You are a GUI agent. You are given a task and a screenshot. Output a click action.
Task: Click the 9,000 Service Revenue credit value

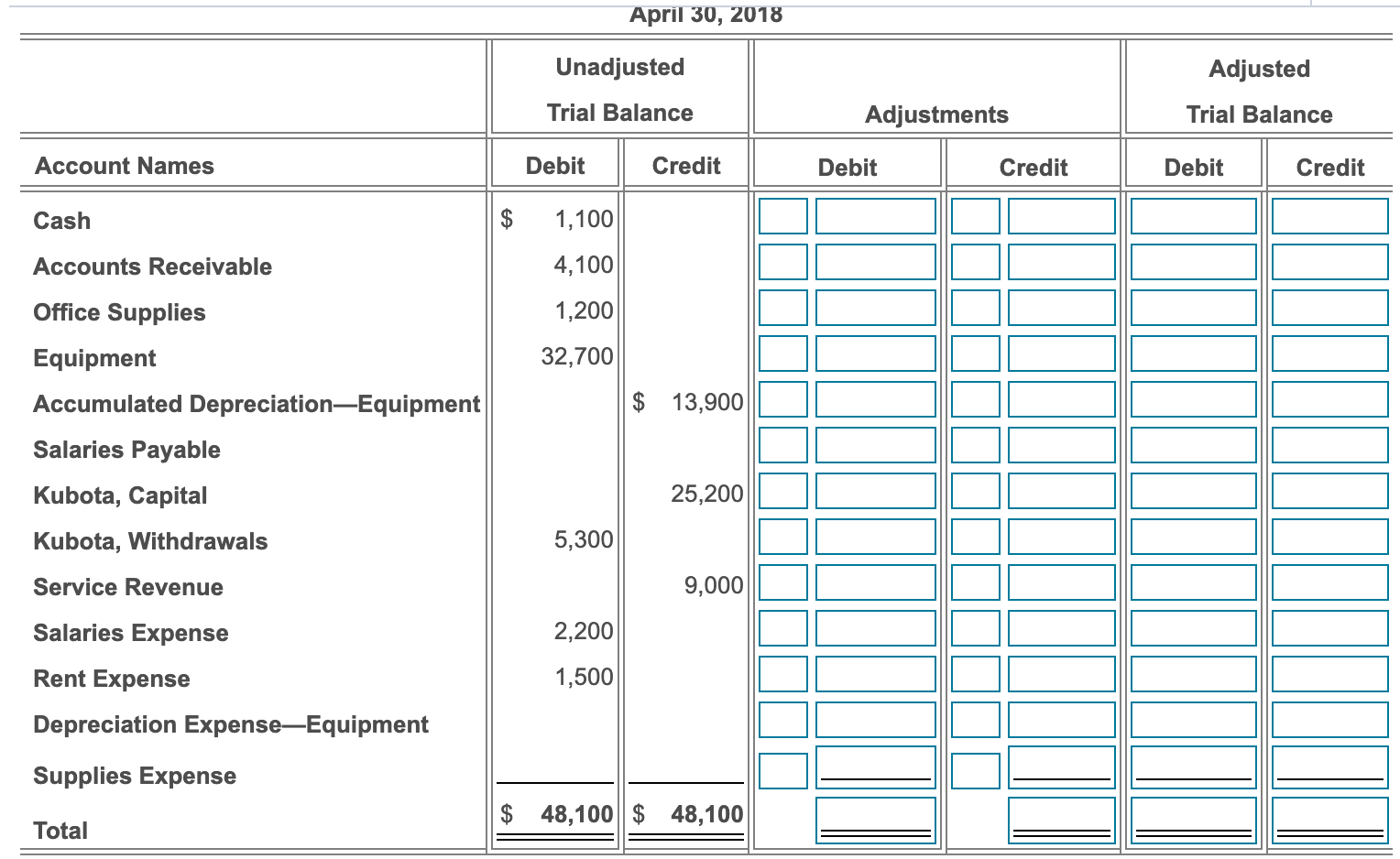(x=714, y=585)
